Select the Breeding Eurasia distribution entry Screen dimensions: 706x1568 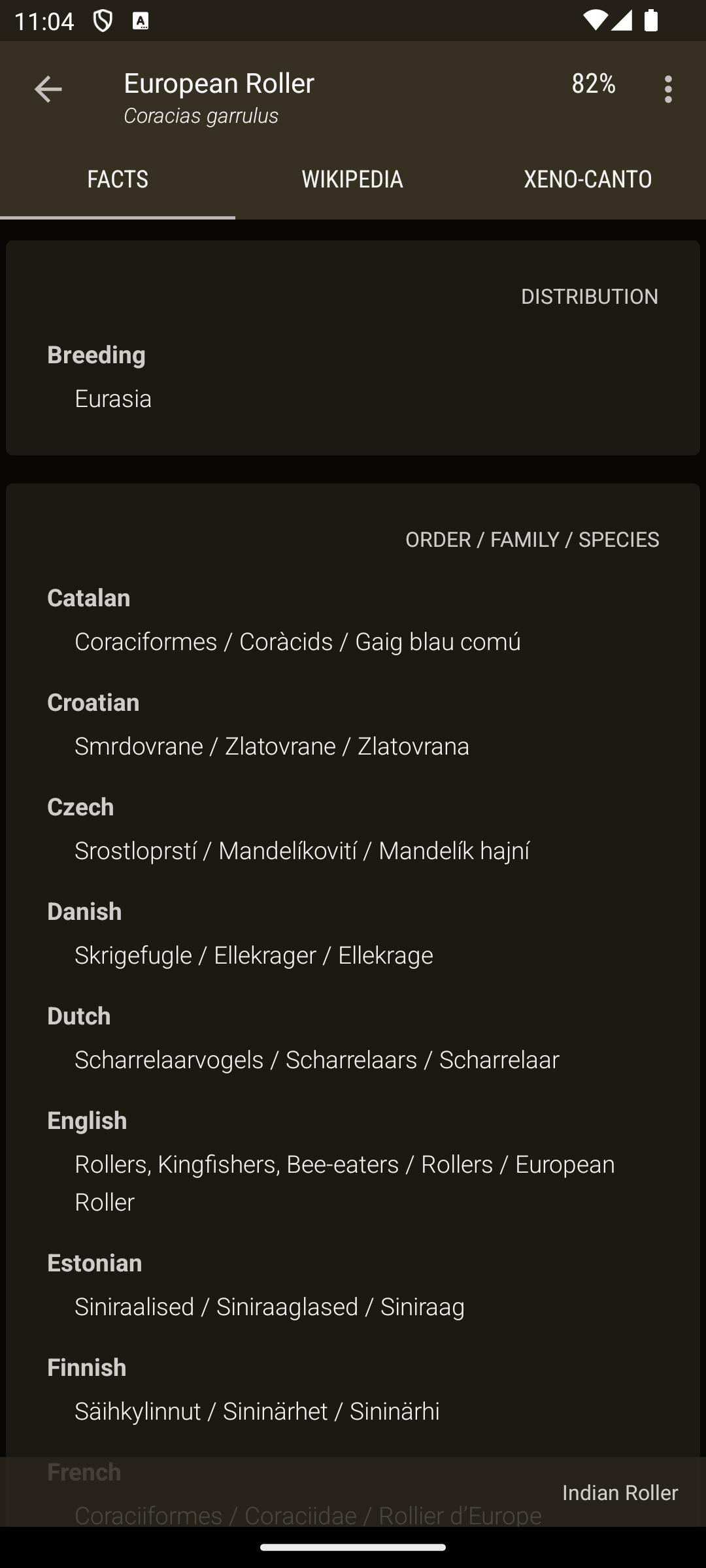click(x=353, y=376)
